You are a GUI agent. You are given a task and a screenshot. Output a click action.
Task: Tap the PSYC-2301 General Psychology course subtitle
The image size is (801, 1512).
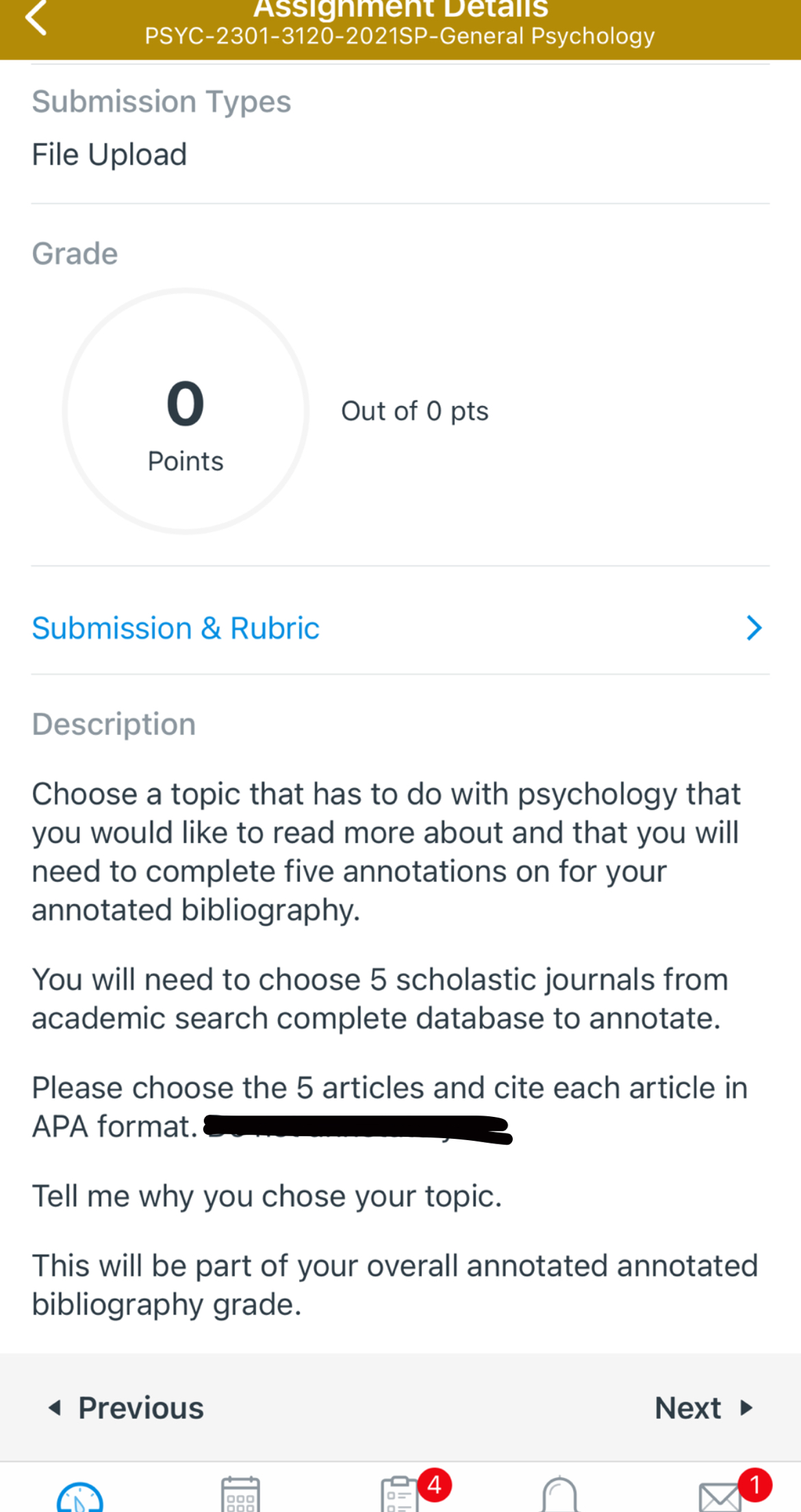pos(400,36)
